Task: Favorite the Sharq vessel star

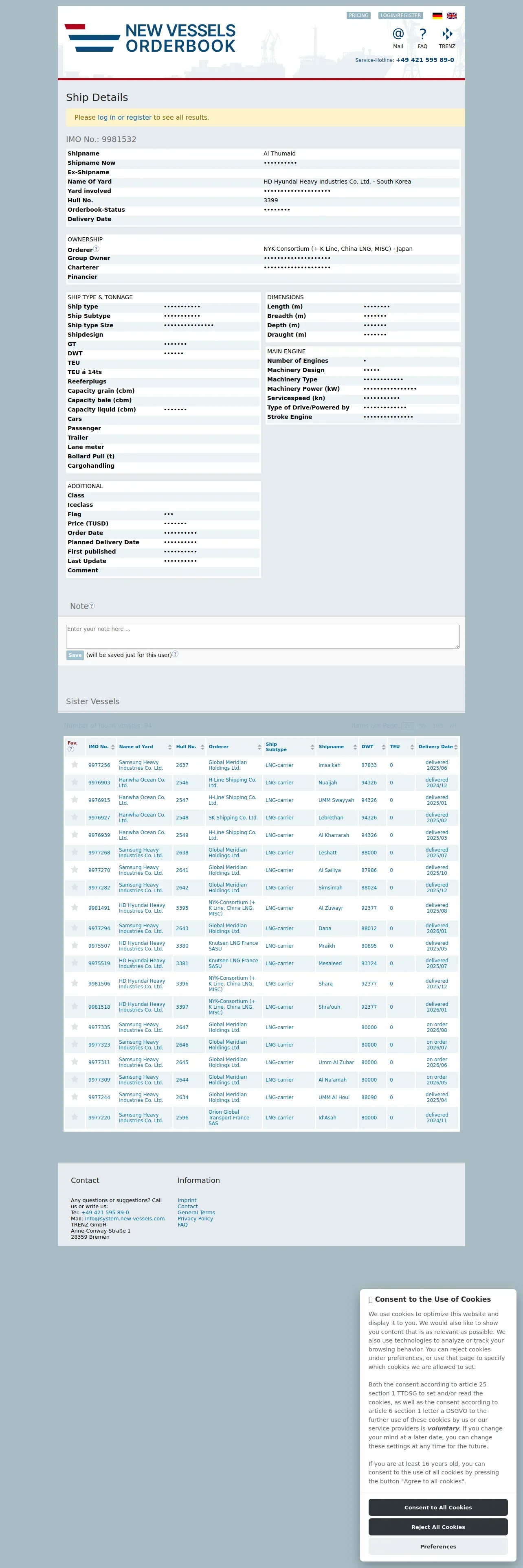Action: [x=74, y=983]
